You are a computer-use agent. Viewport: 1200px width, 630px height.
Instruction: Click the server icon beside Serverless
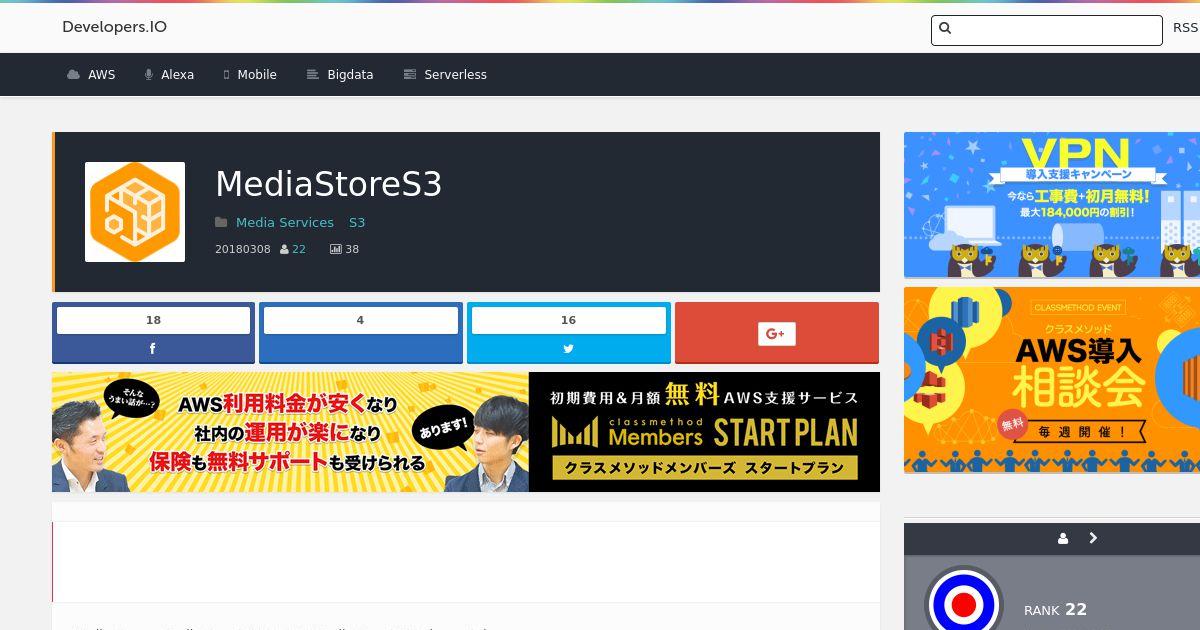point(409,75)
